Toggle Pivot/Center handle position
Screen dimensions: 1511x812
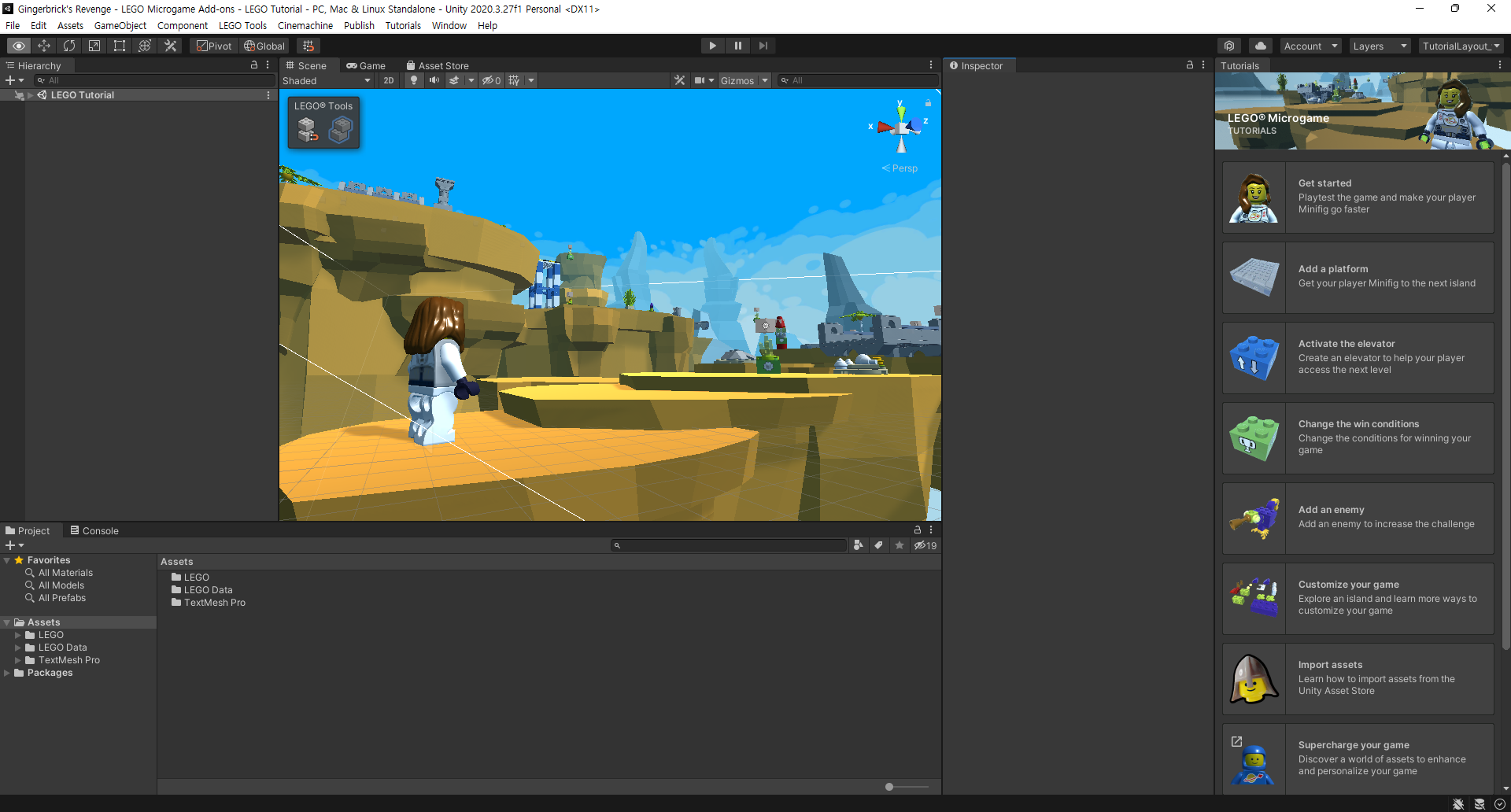(x=214, y=46)
